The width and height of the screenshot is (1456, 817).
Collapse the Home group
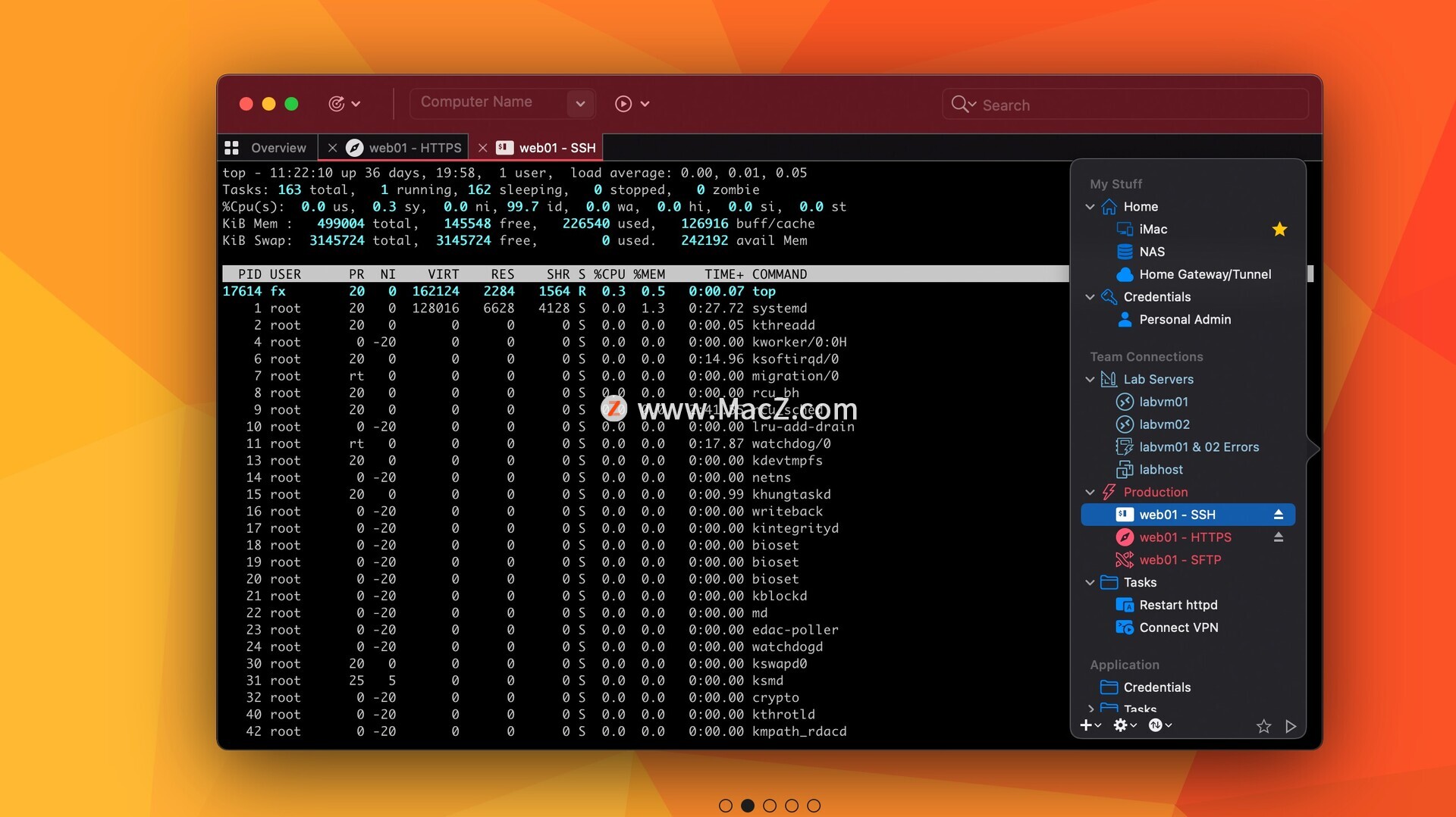[x=1090, y=207]
